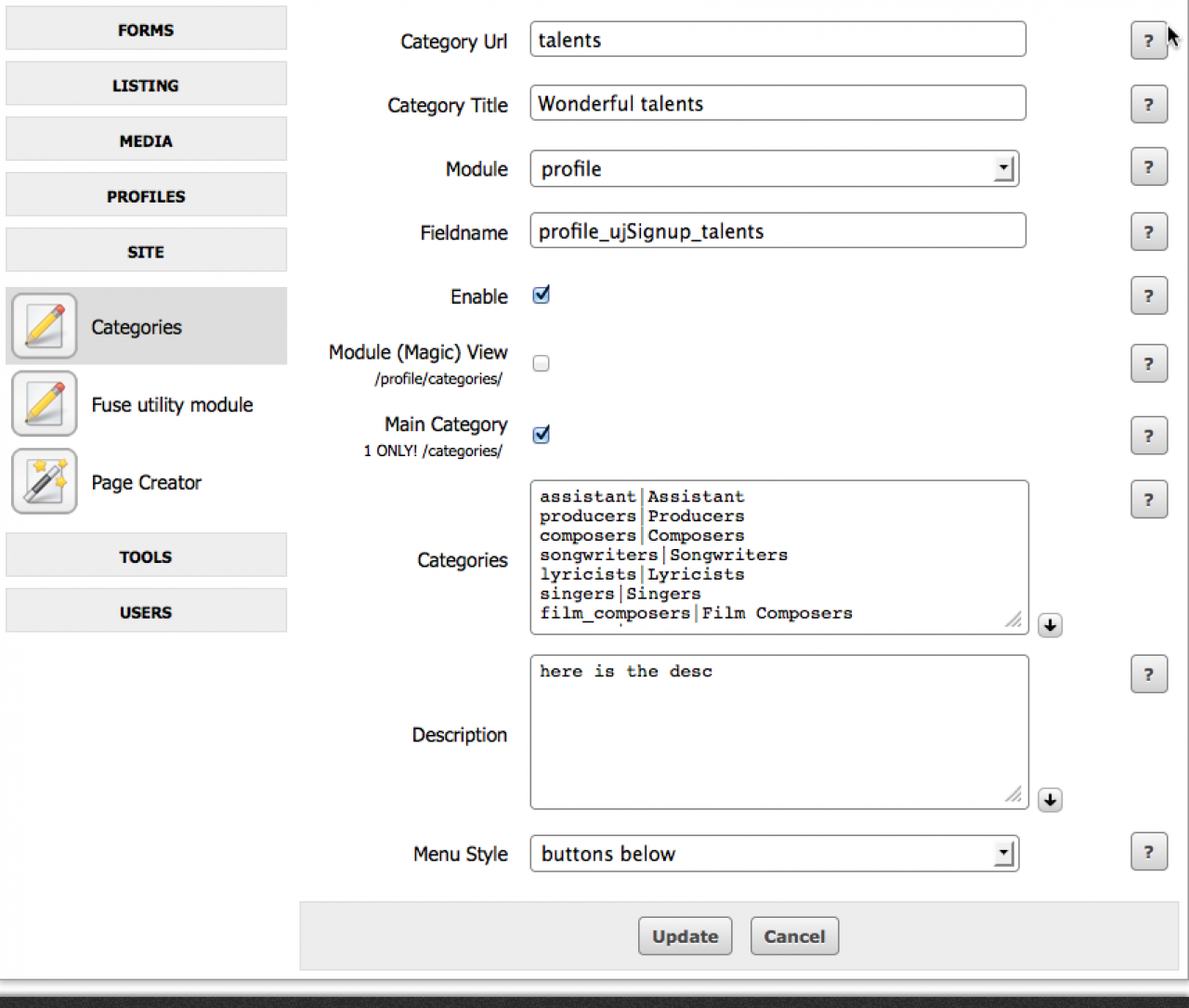Click help icon next to Category Url
This screenshot has width=1189, height=1008.
1148,41
